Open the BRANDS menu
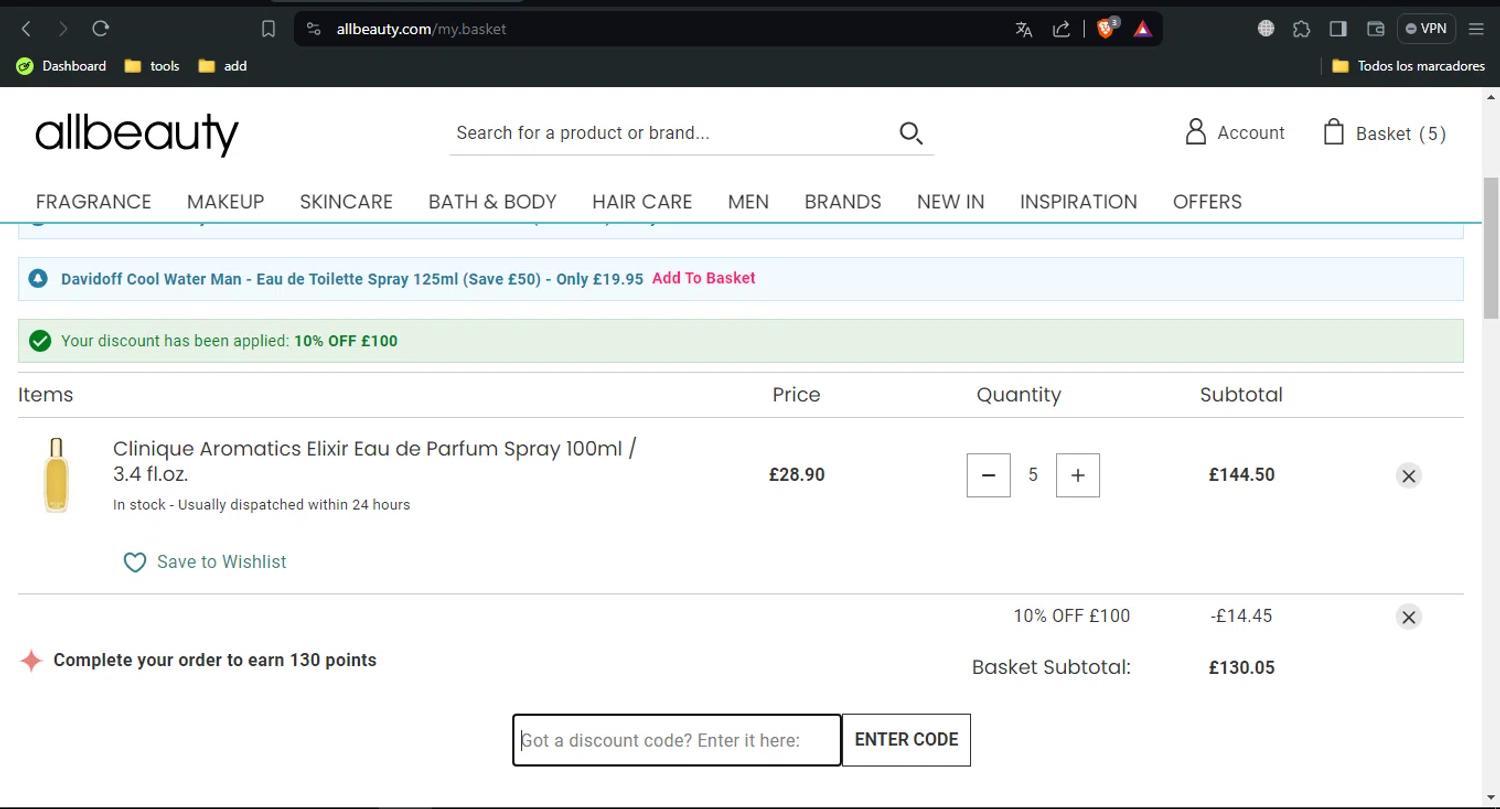Screen dimensions: 1500x809 [x=843, y=202]
